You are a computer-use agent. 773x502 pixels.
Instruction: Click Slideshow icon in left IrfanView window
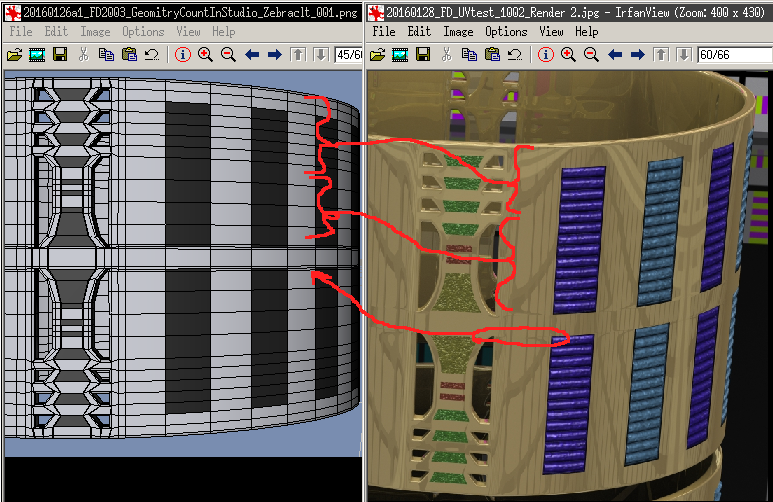tap(37, 54)
